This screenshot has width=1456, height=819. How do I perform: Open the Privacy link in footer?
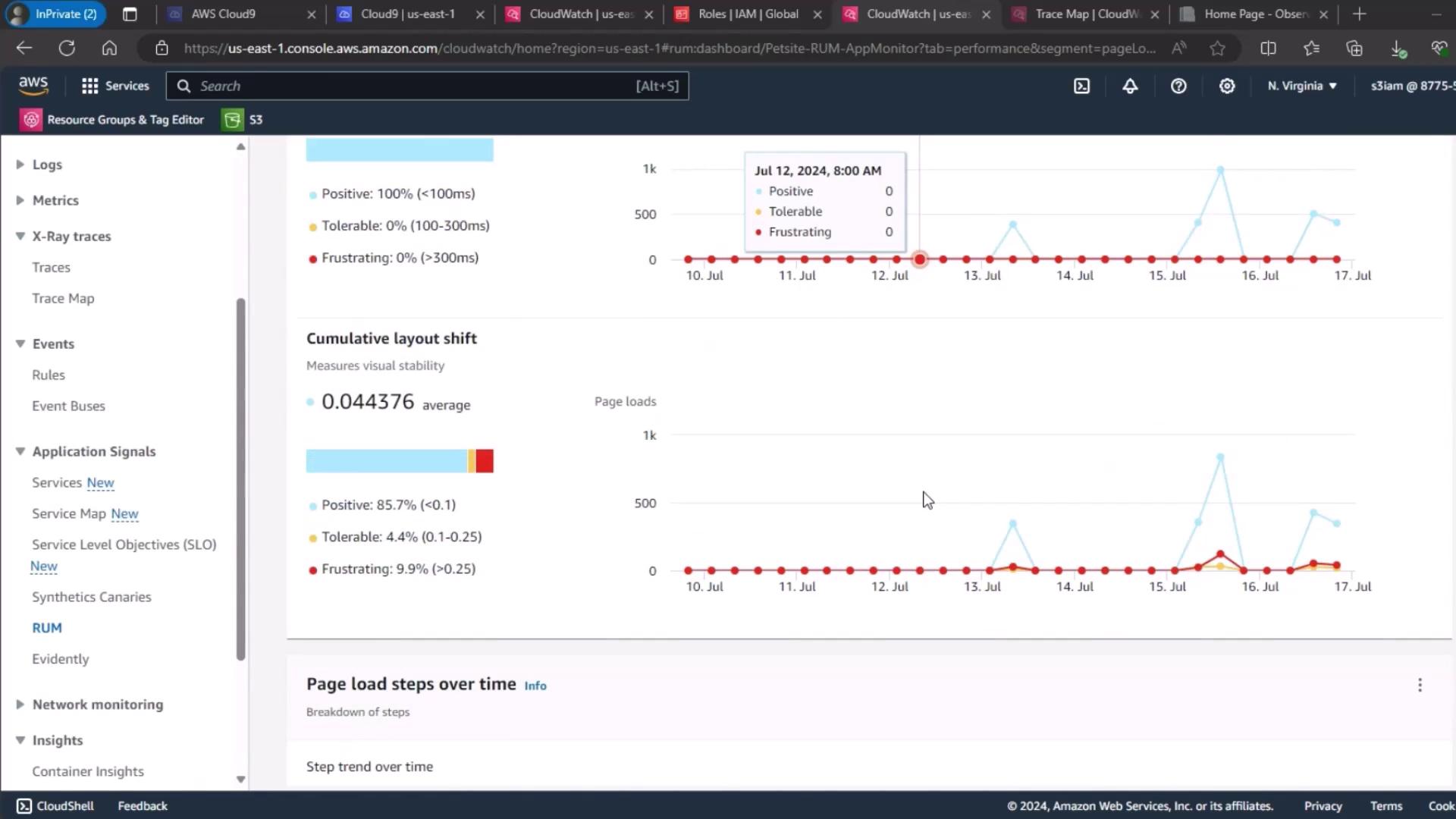(x=1323, y=806)
